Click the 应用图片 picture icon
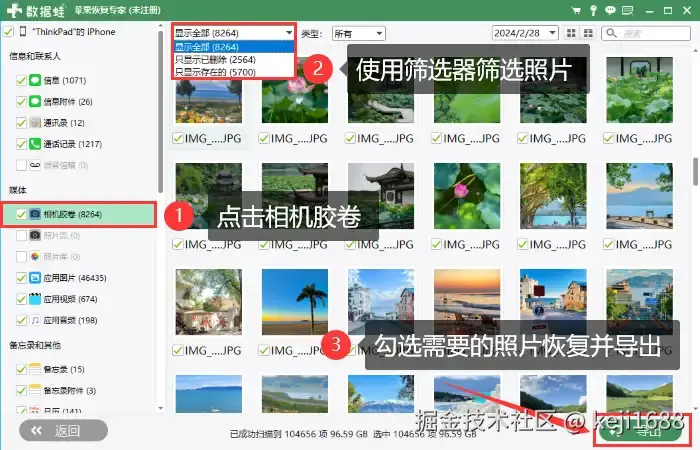 [x=35, y=278]
